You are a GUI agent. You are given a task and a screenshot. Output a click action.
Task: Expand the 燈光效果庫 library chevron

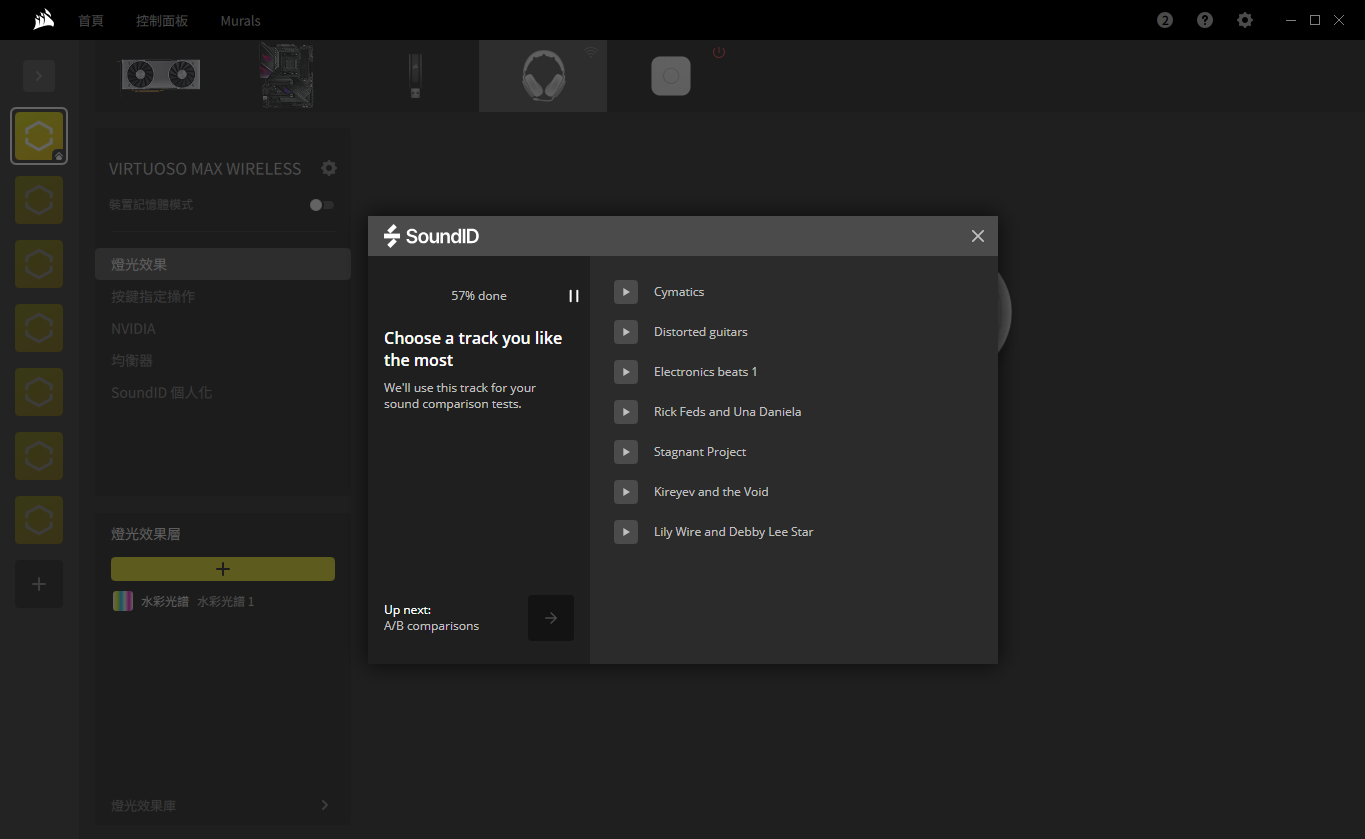(x=325, y=805)
